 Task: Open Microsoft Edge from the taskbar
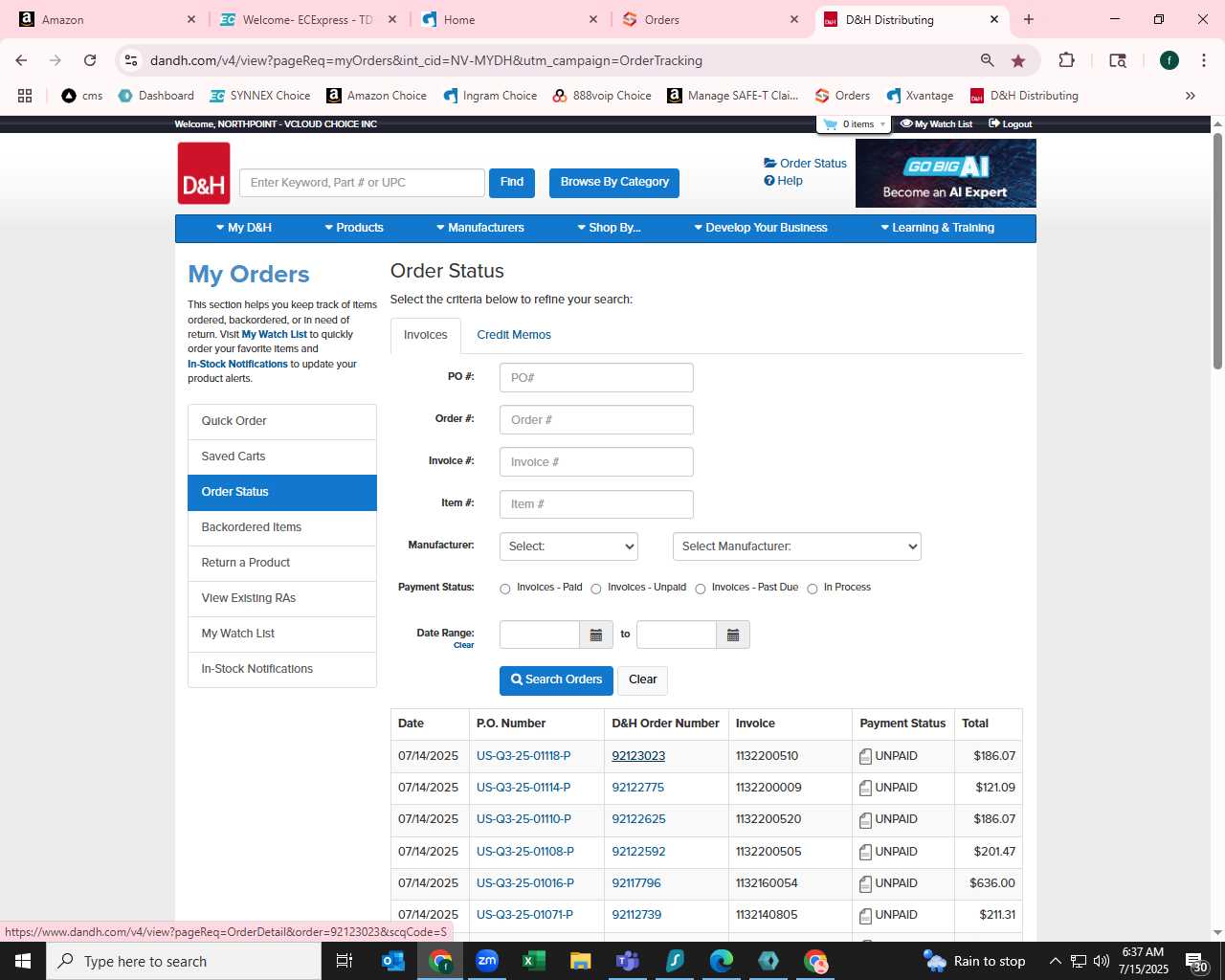point(722,961)
